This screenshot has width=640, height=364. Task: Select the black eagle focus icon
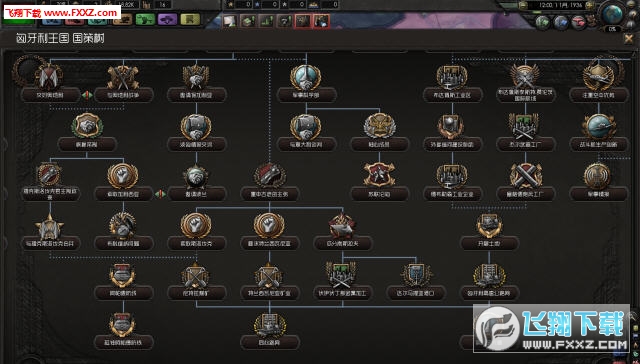pyautogui.click(x=122, y=226)
